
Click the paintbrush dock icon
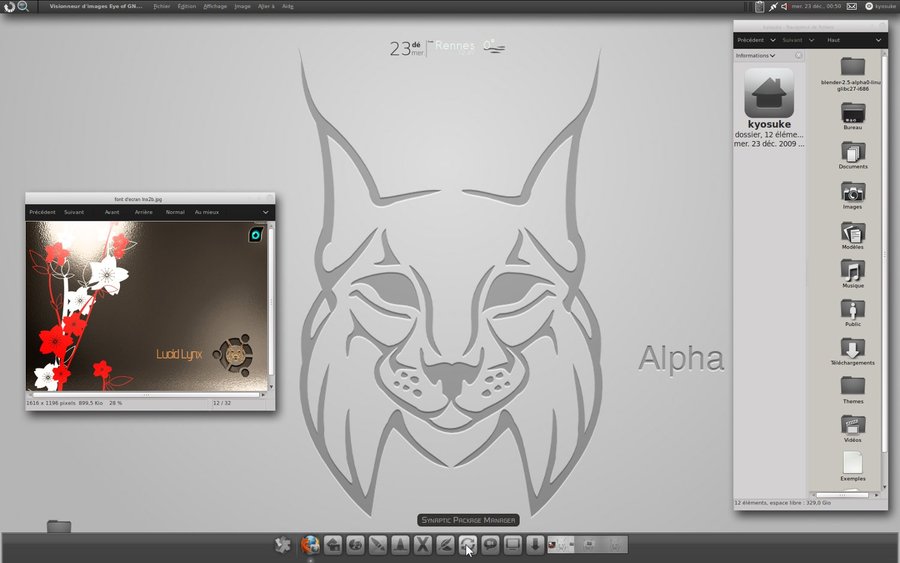coord(378,545)
